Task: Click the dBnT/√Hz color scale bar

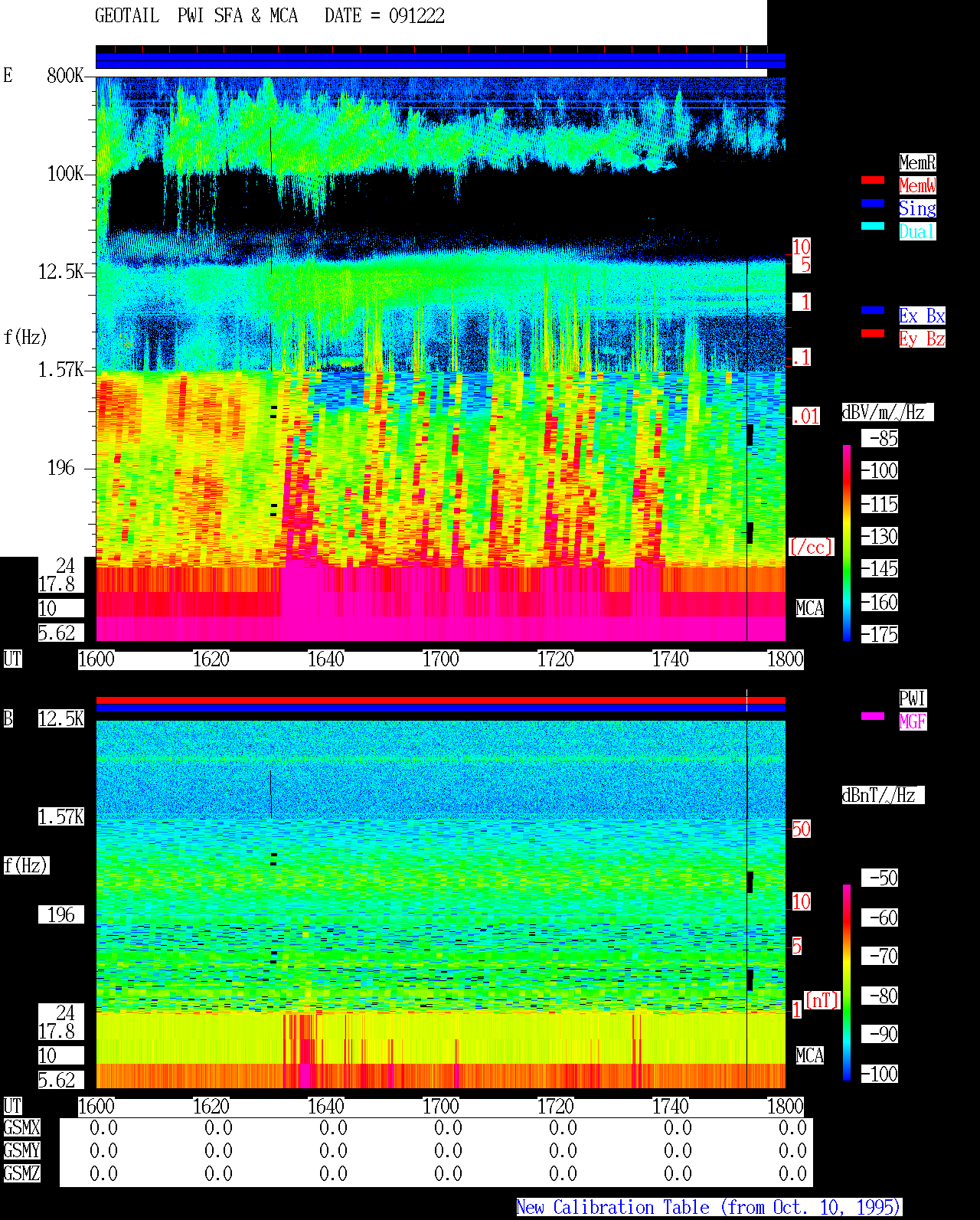Action: tap(847, 983)
